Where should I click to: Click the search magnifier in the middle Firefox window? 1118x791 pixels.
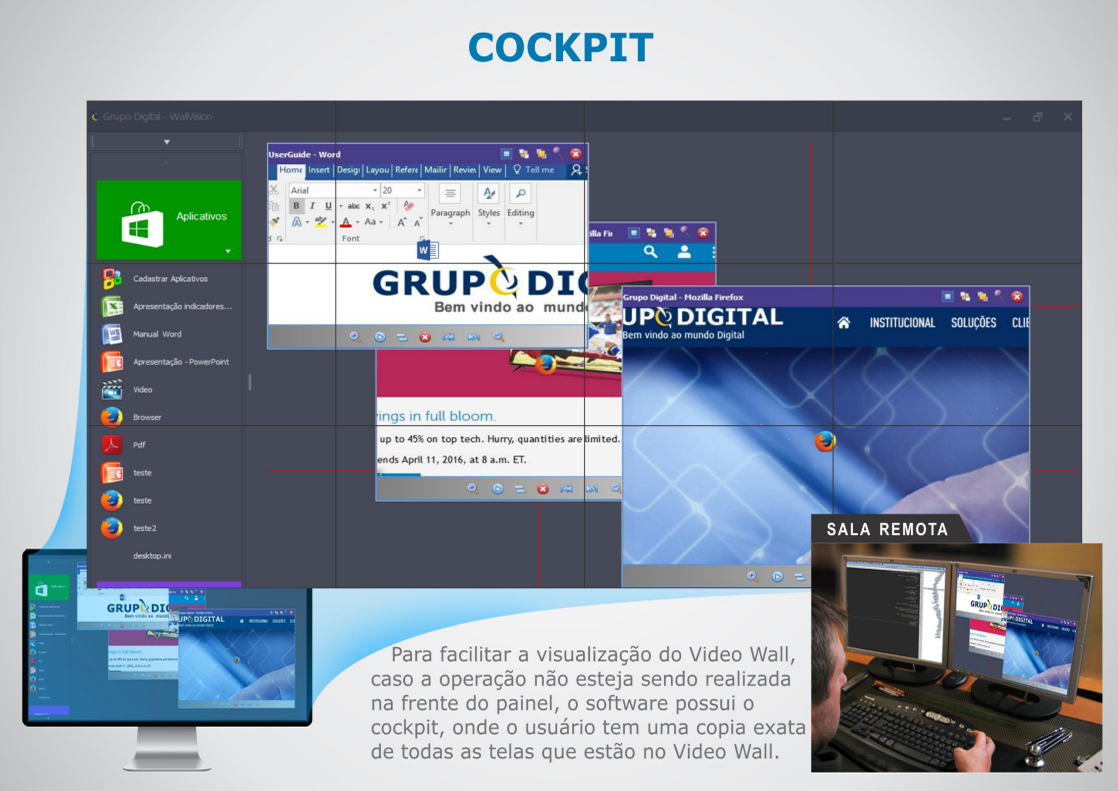tap(650, 252)
